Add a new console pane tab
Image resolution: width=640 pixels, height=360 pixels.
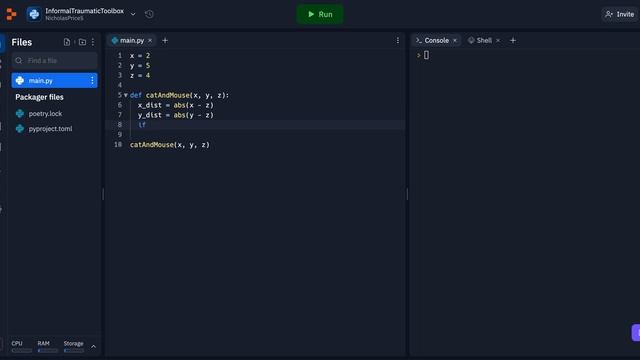click(x=513, y=40)
